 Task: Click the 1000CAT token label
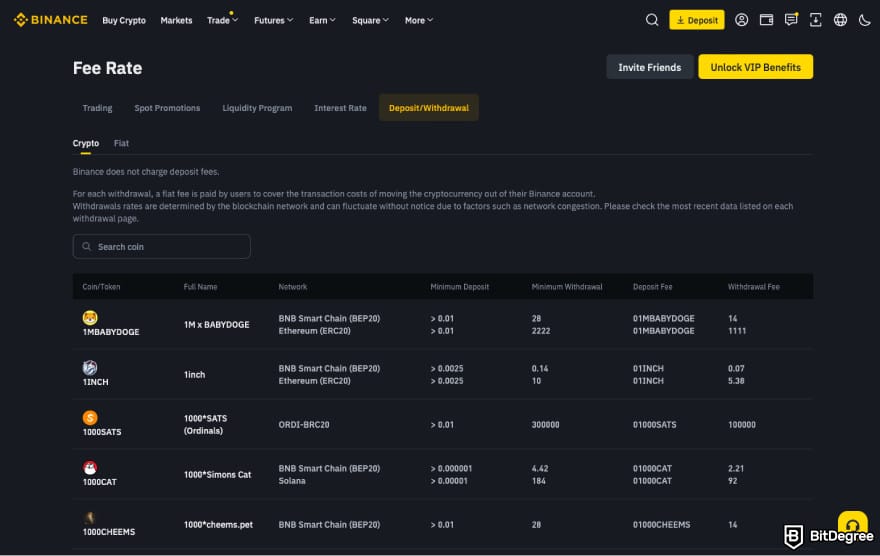coord(99,482)
